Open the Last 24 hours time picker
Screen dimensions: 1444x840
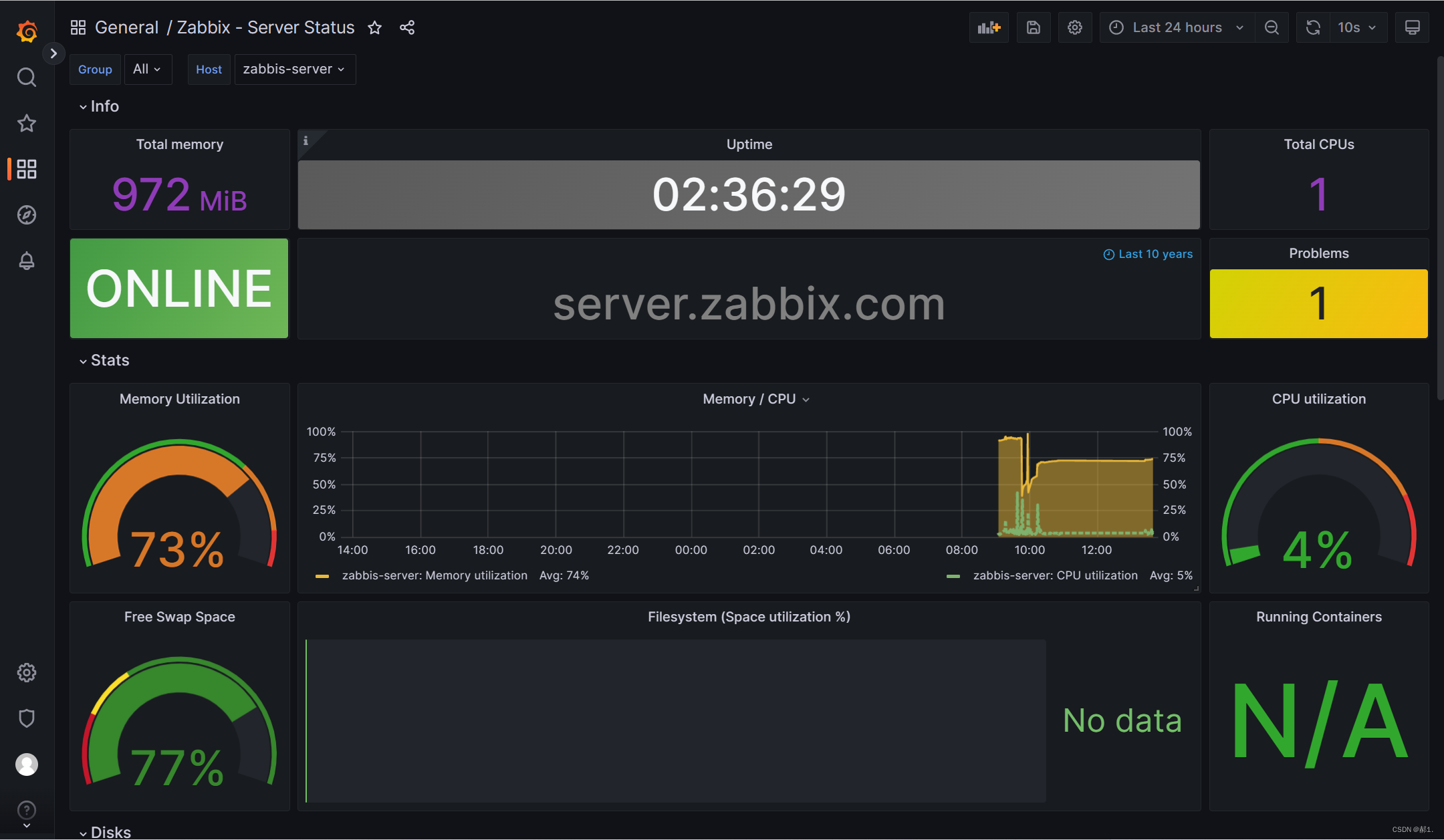point(1177,27)
